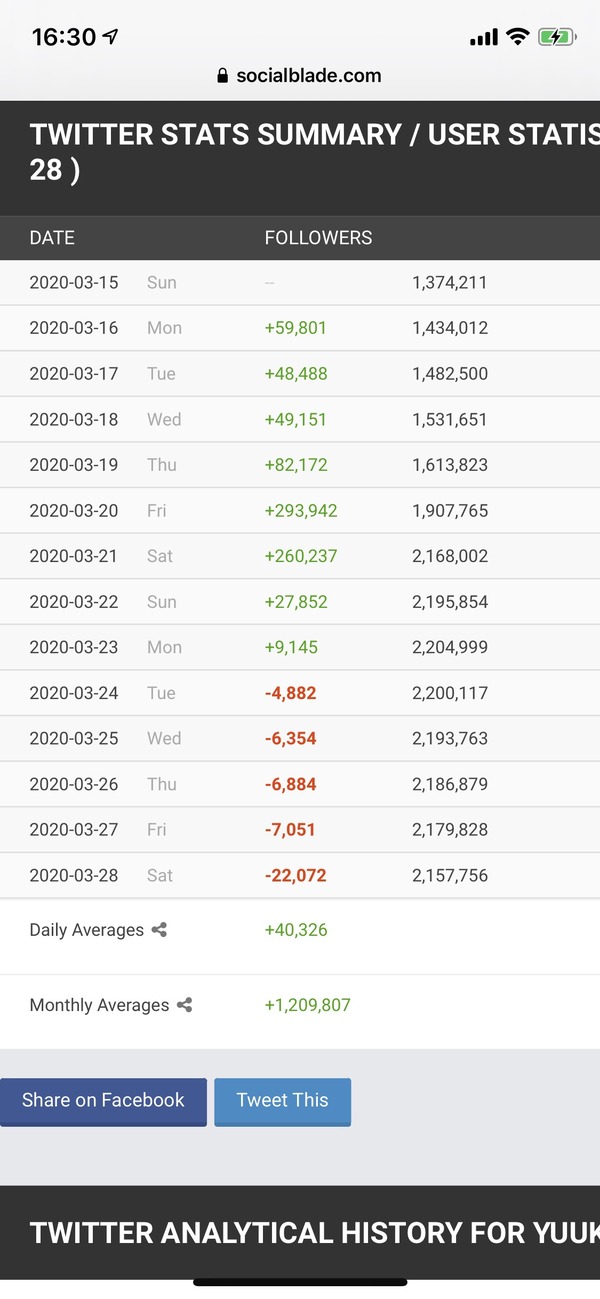Tap the +40,326 daily average value

(x=296, y=930)
